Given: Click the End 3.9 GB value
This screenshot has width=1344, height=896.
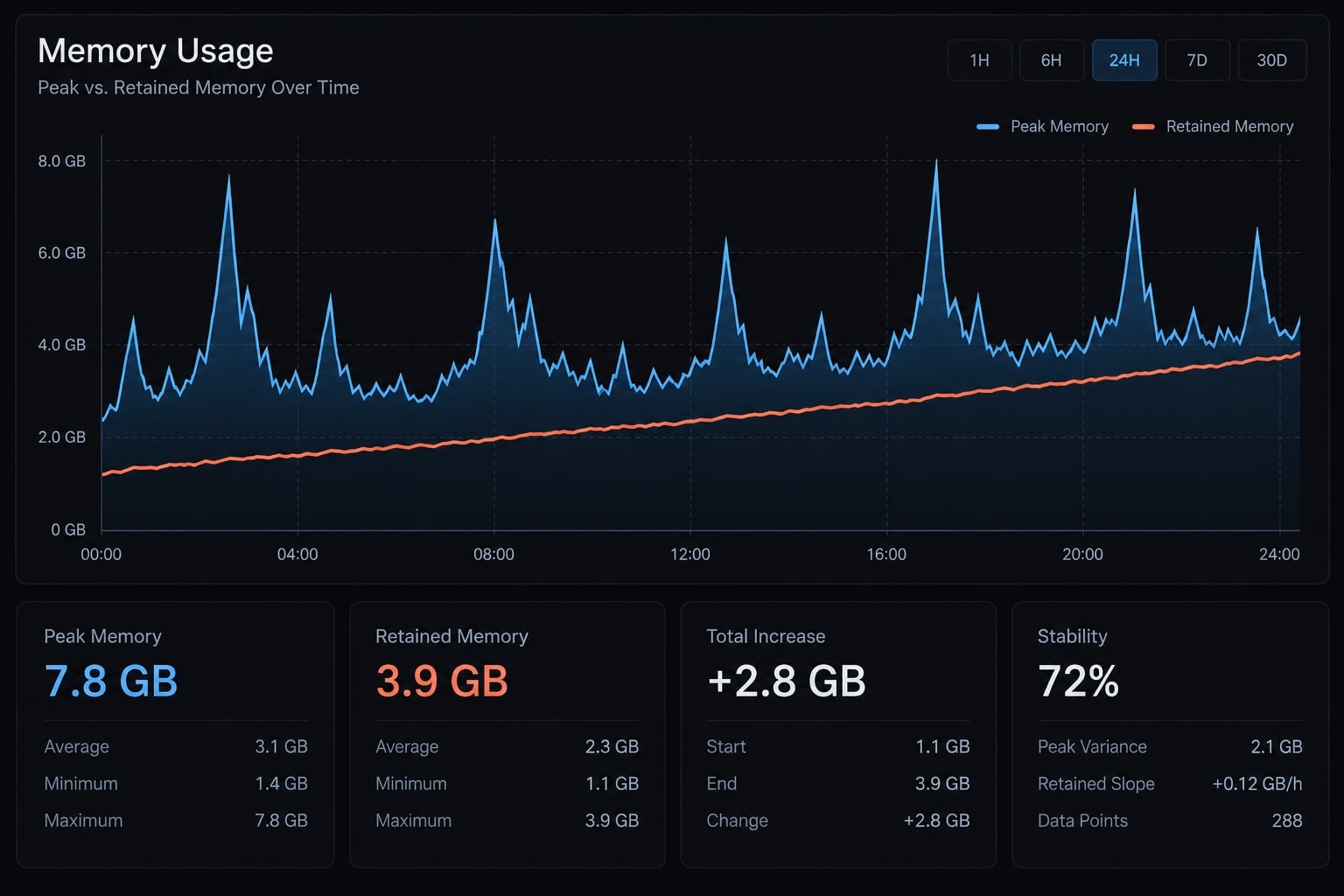Looking at the screenshot, I should [x=942, y=783].
